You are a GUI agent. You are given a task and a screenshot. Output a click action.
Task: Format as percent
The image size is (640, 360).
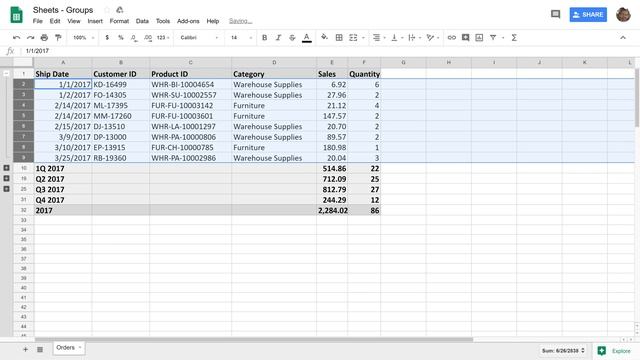coord(121,38)
